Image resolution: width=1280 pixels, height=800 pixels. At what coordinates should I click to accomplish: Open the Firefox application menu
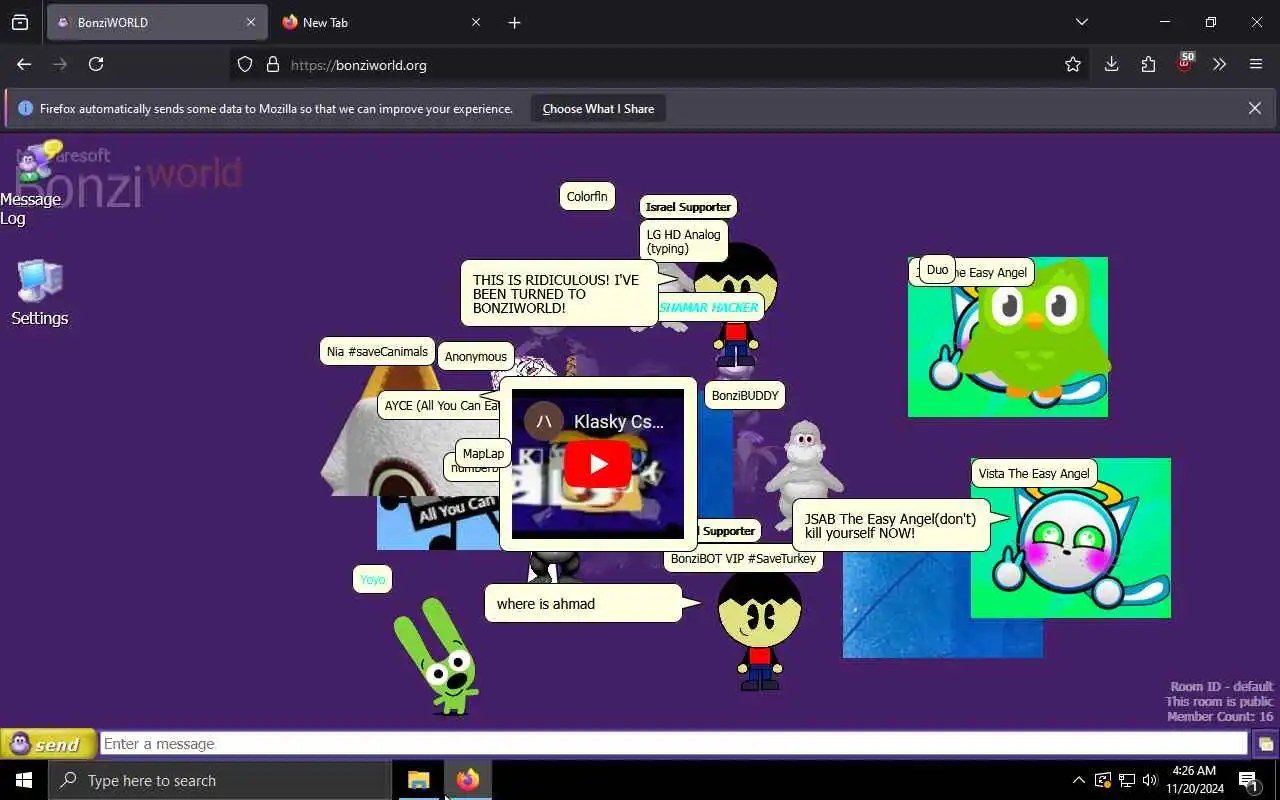click(1256, 64)
